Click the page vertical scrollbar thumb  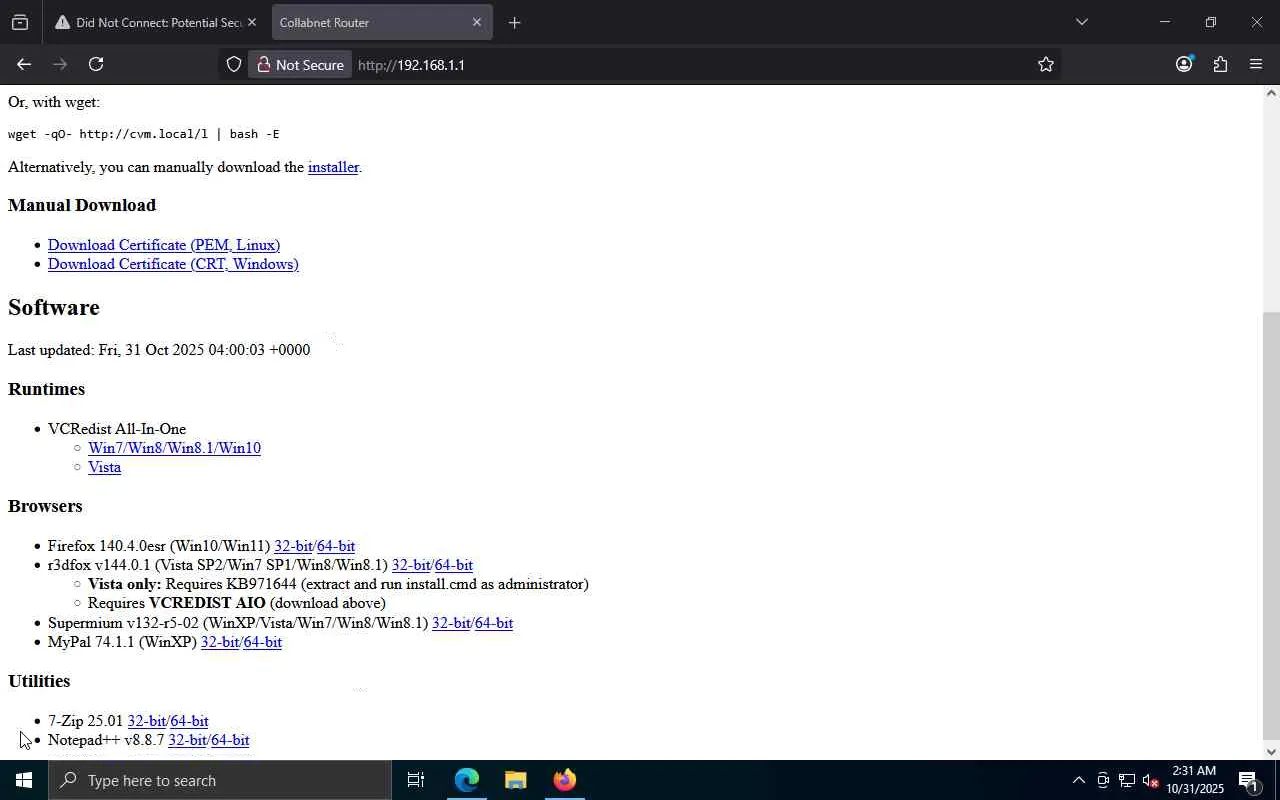[1271, 524]
